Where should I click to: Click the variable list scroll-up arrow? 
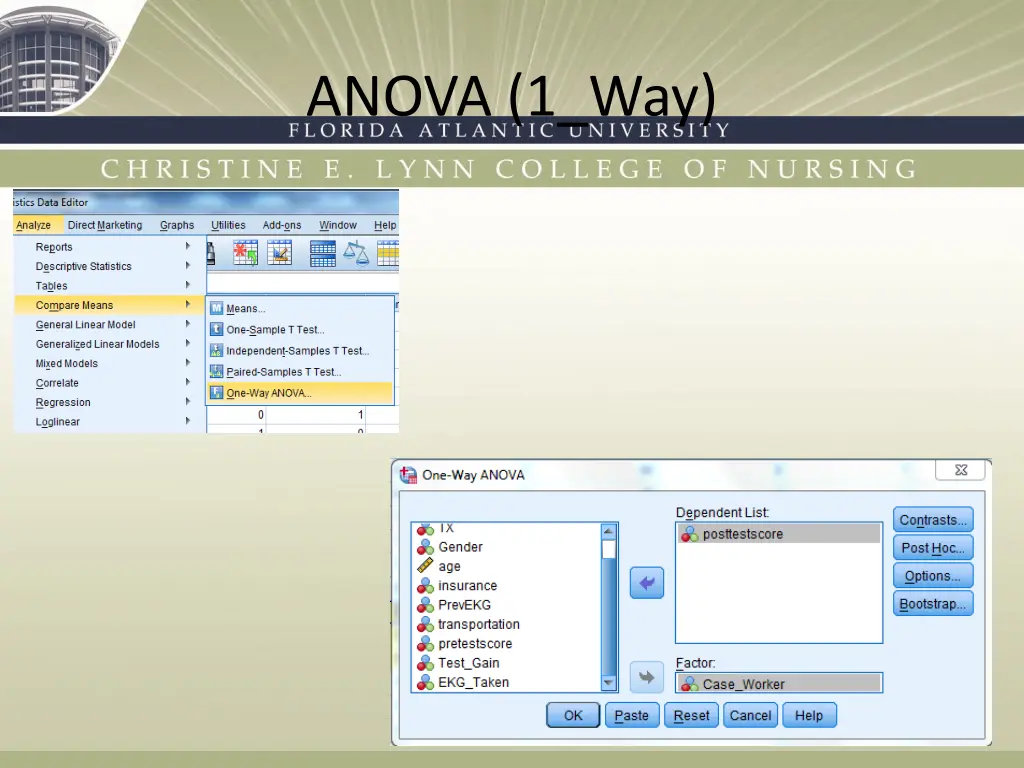[609, 531]
